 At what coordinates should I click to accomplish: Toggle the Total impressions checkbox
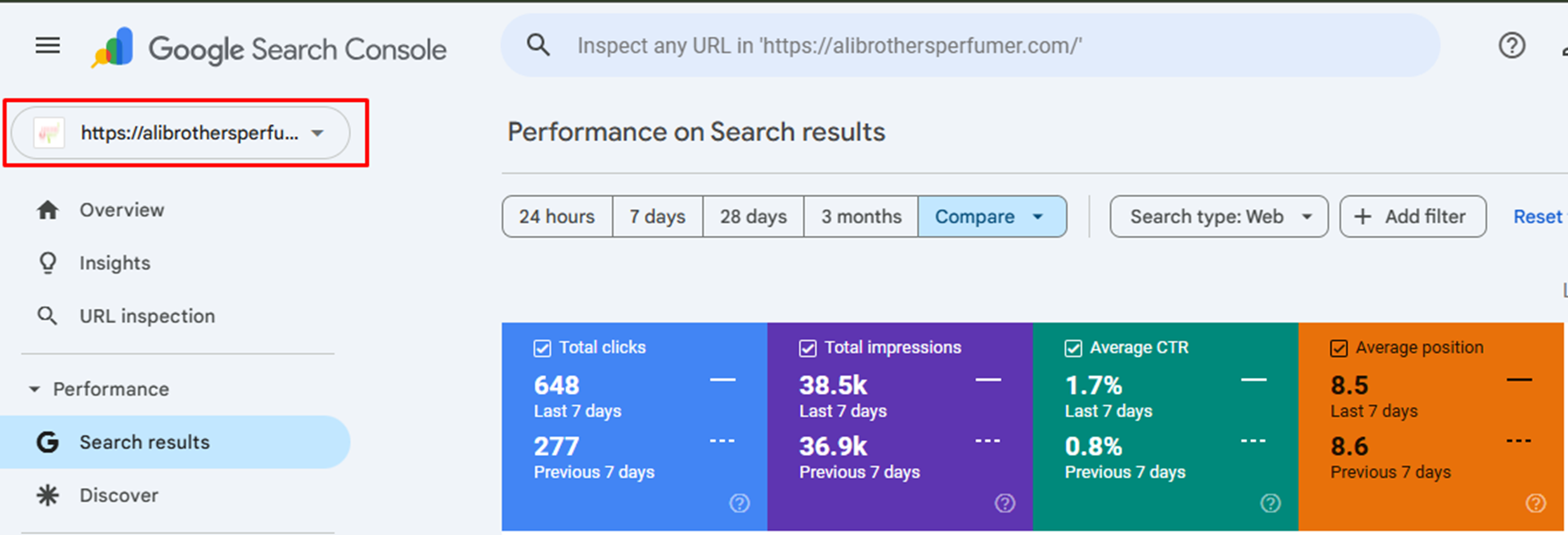pyautogui.click(x=807, y=348)
